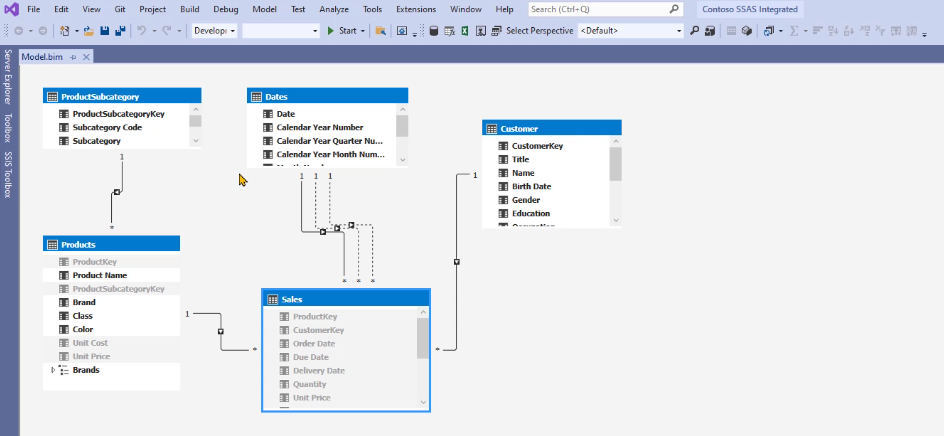Open the Debug menu
Screen dimensions: 944x436
[x=226, y=9]
